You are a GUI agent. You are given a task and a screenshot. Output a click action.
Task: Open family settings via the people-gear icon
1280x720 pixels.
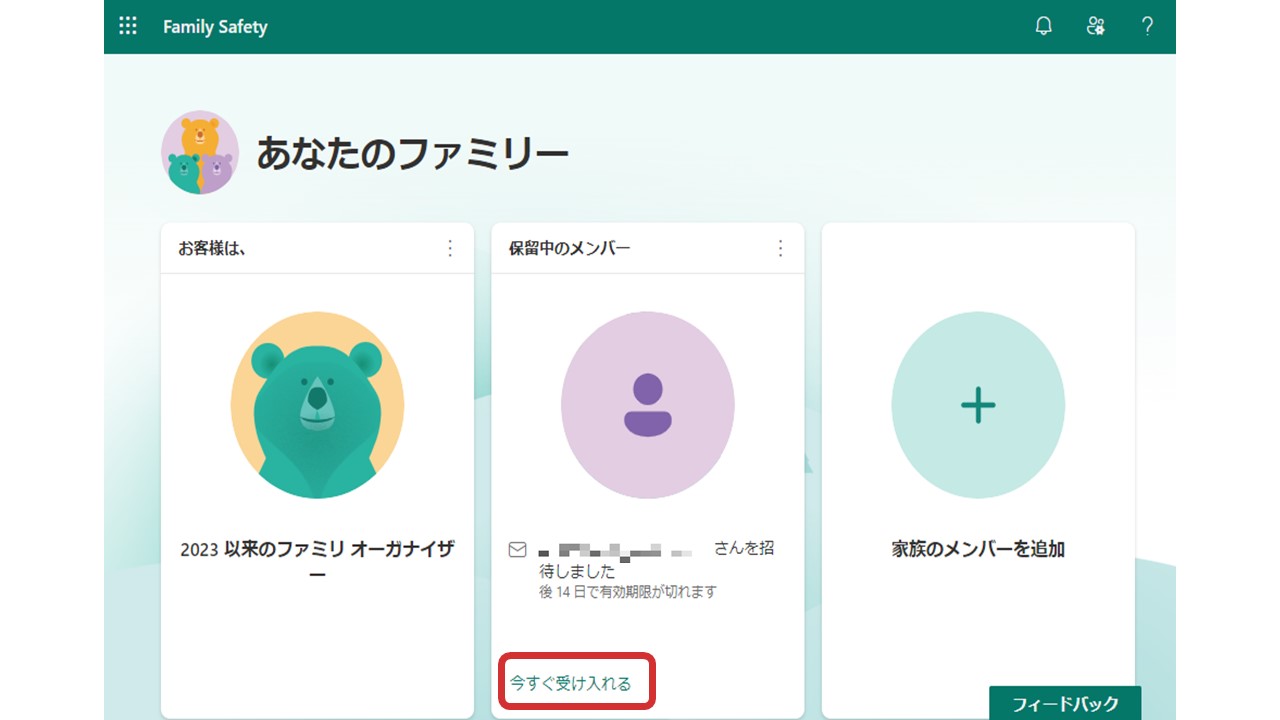click(x=1095, y=26)
